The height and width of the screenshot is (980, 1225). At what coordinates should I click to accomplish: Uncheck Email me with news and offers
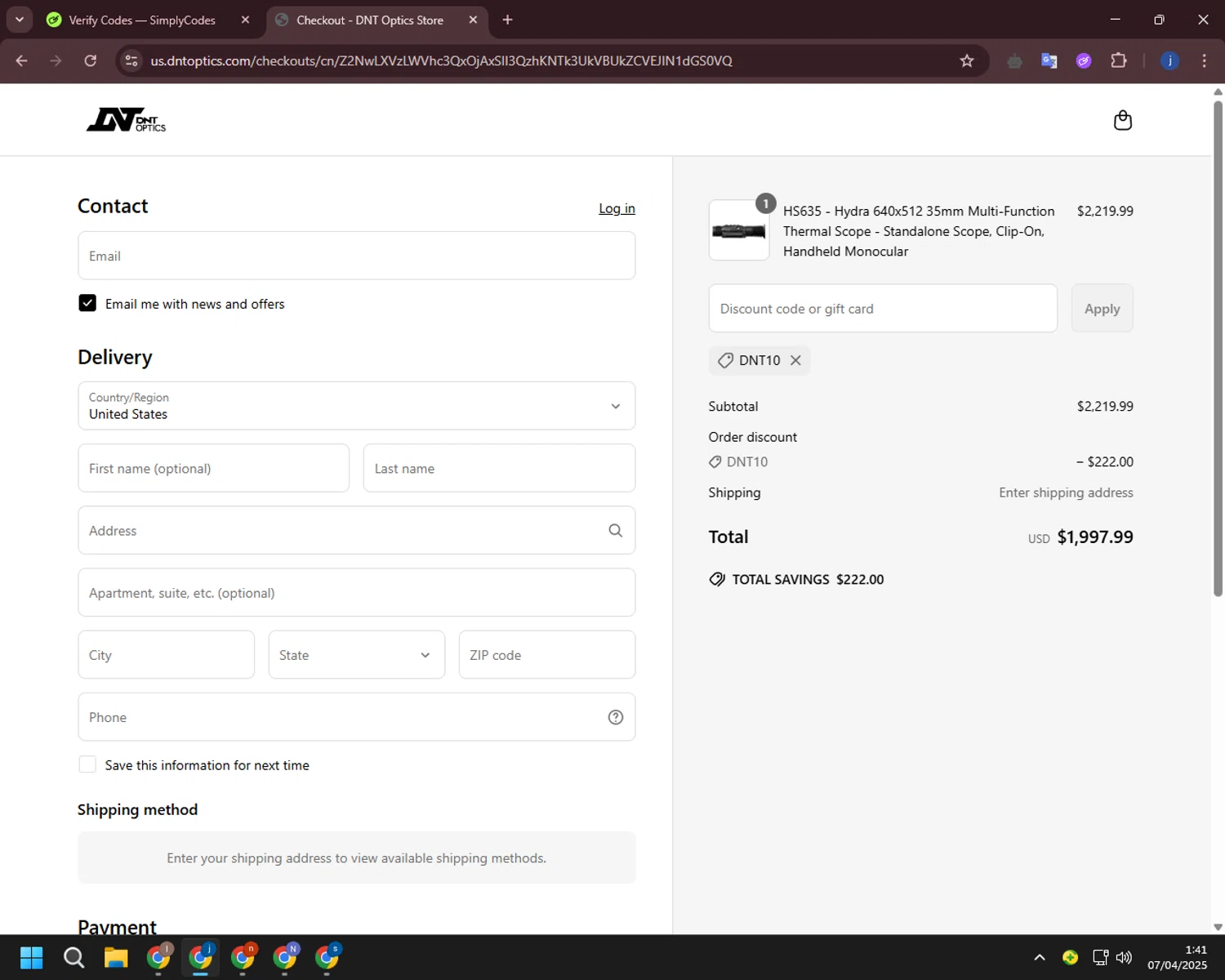(87, 303)
